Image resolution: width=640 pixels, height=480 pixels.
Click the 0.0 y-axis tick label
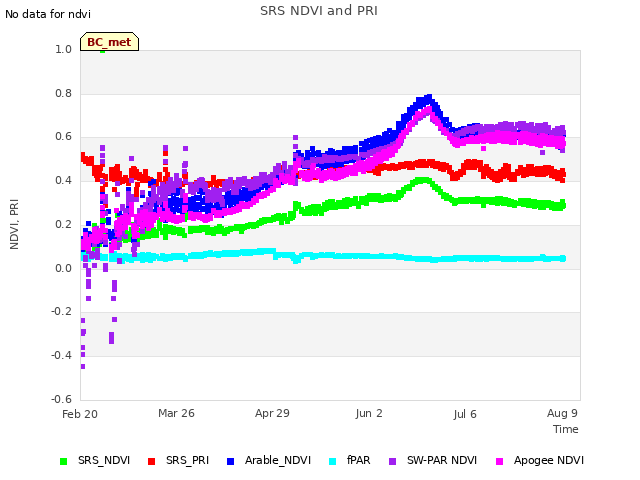[63, 268]
